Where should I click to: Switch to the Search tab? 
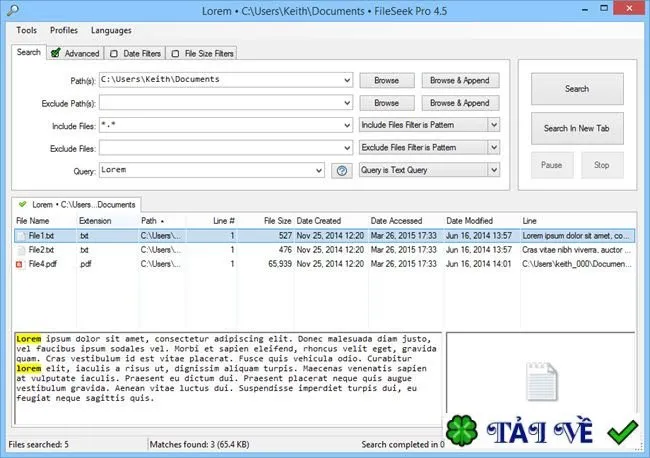[29, 52]
